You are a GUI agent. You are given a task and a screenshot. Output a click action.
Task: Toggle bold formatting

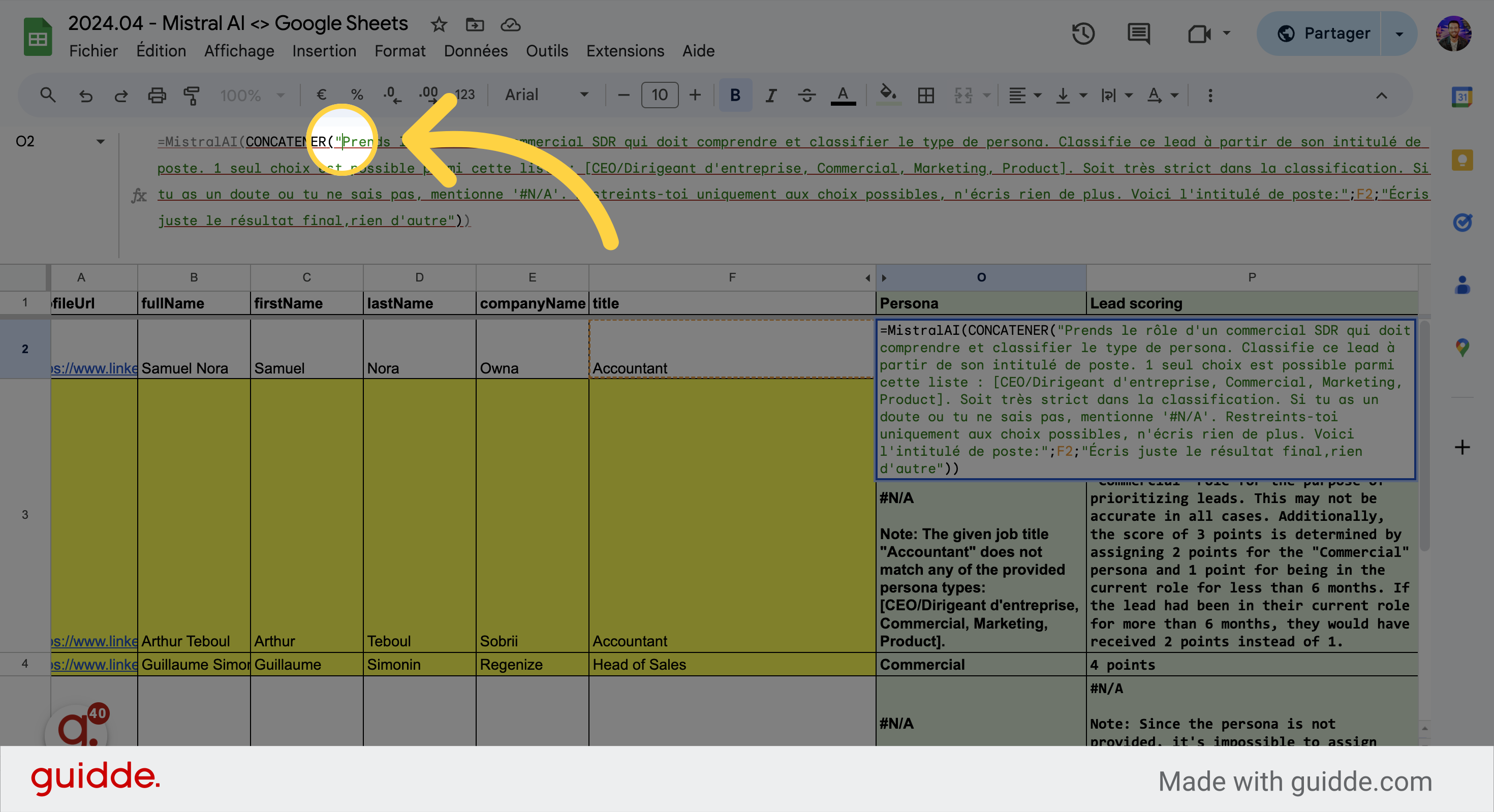735,95
